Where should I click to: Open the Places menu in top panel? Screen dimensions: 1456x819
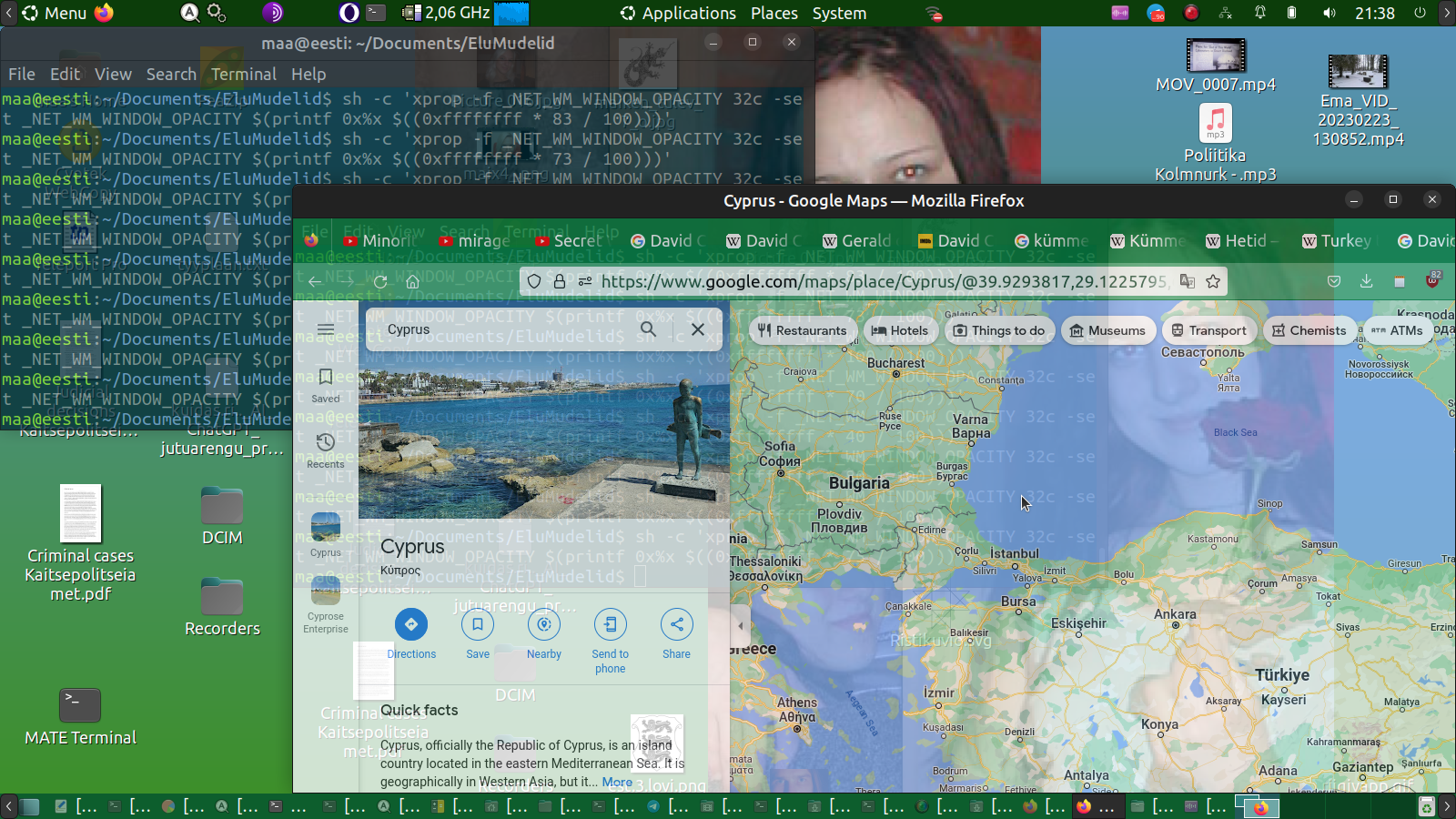coord(773,14)
